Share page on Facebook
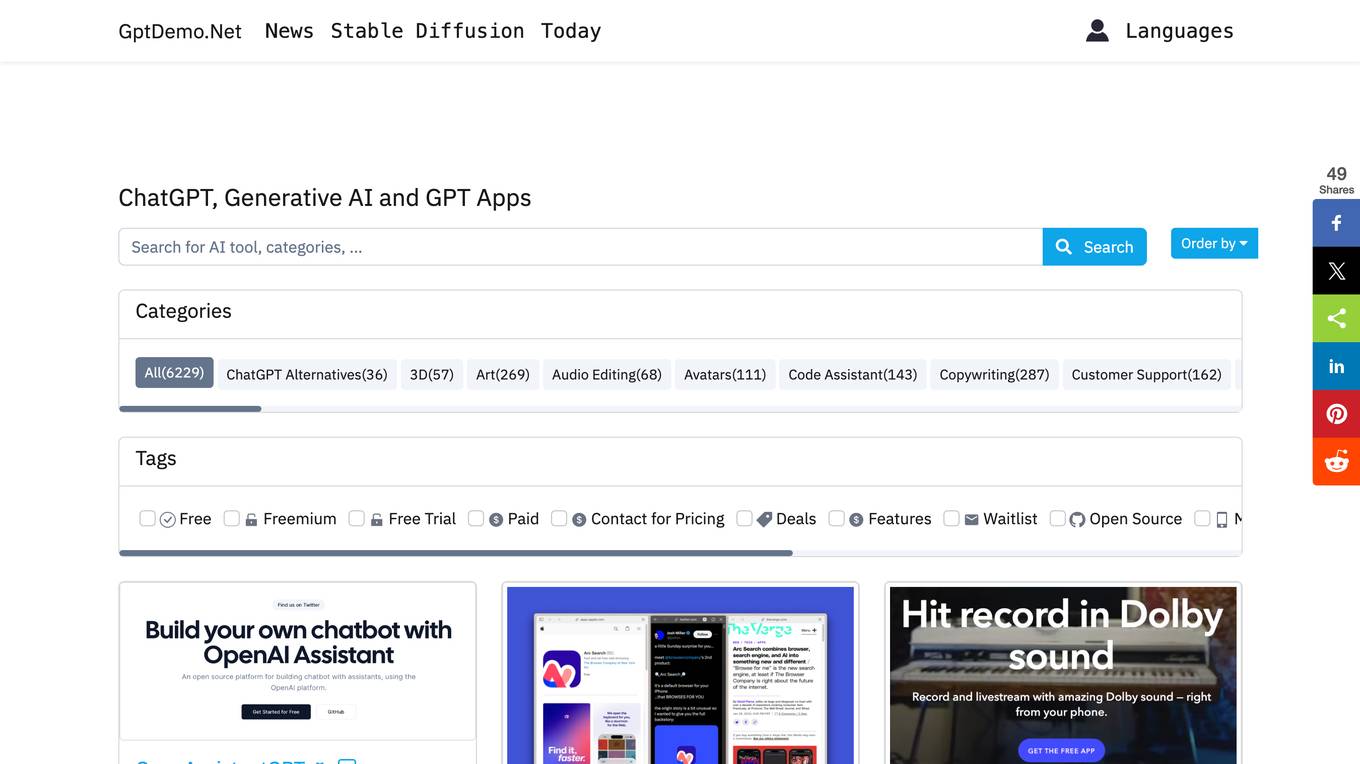The image size is (1360, 764). 1336,223
